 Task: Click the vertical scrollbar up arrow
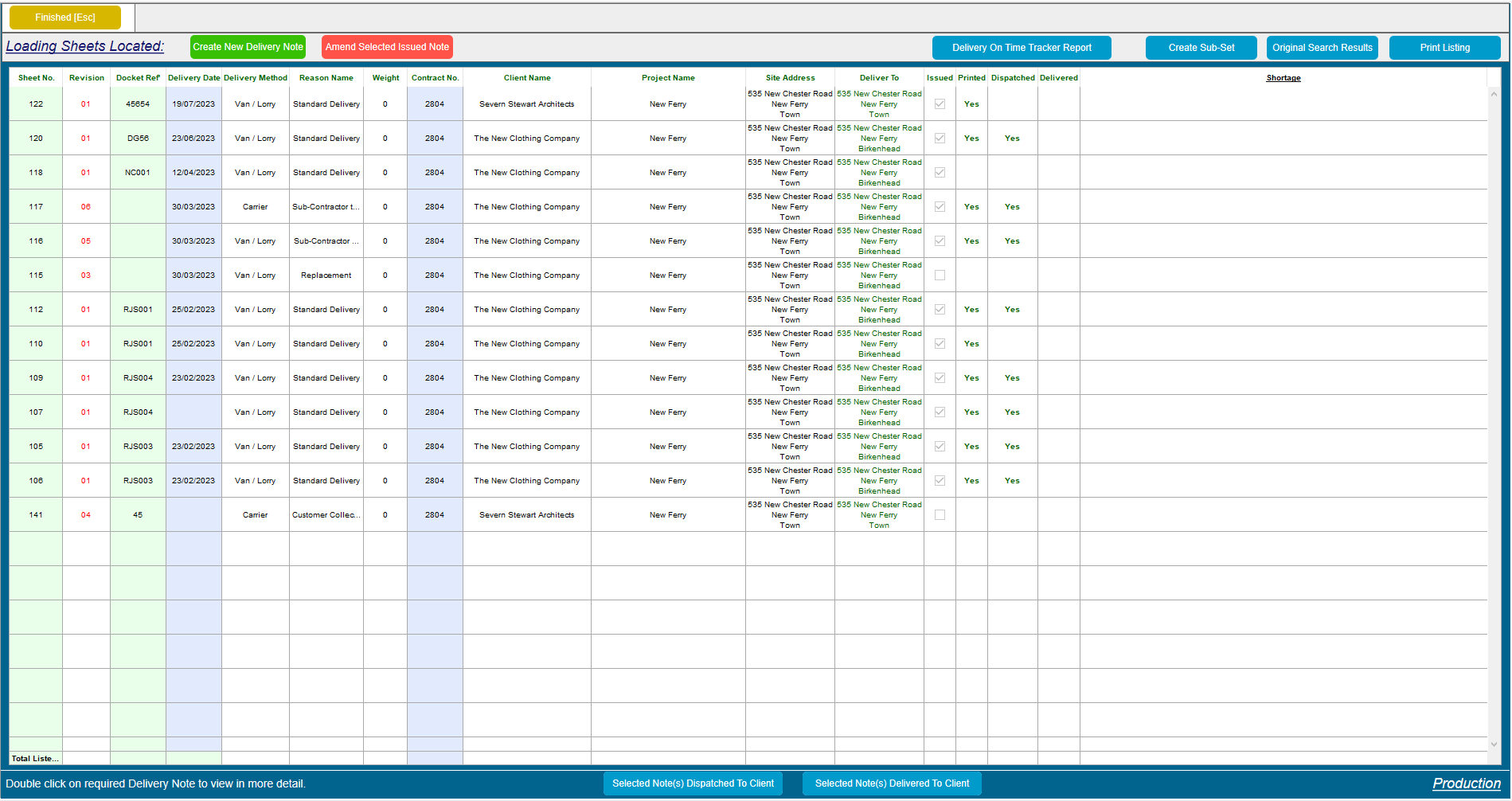tap(1494, 93)
